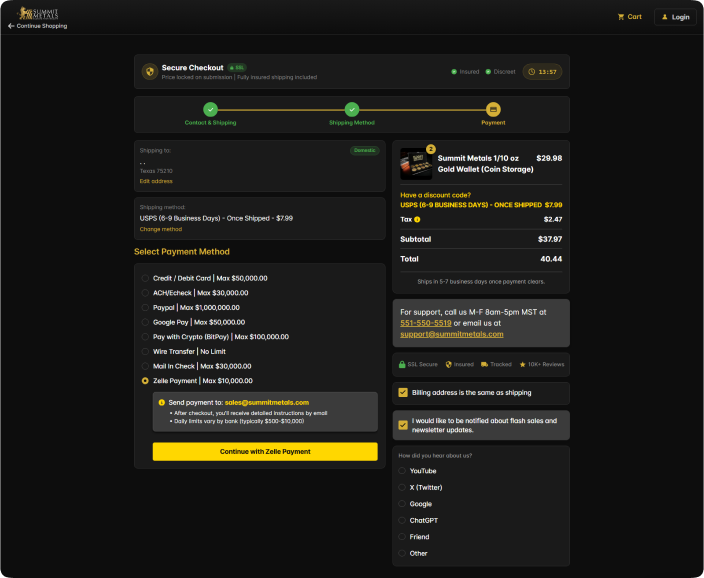
Task: Select ACH/Echeck payment option
Action: click(145, 293)
